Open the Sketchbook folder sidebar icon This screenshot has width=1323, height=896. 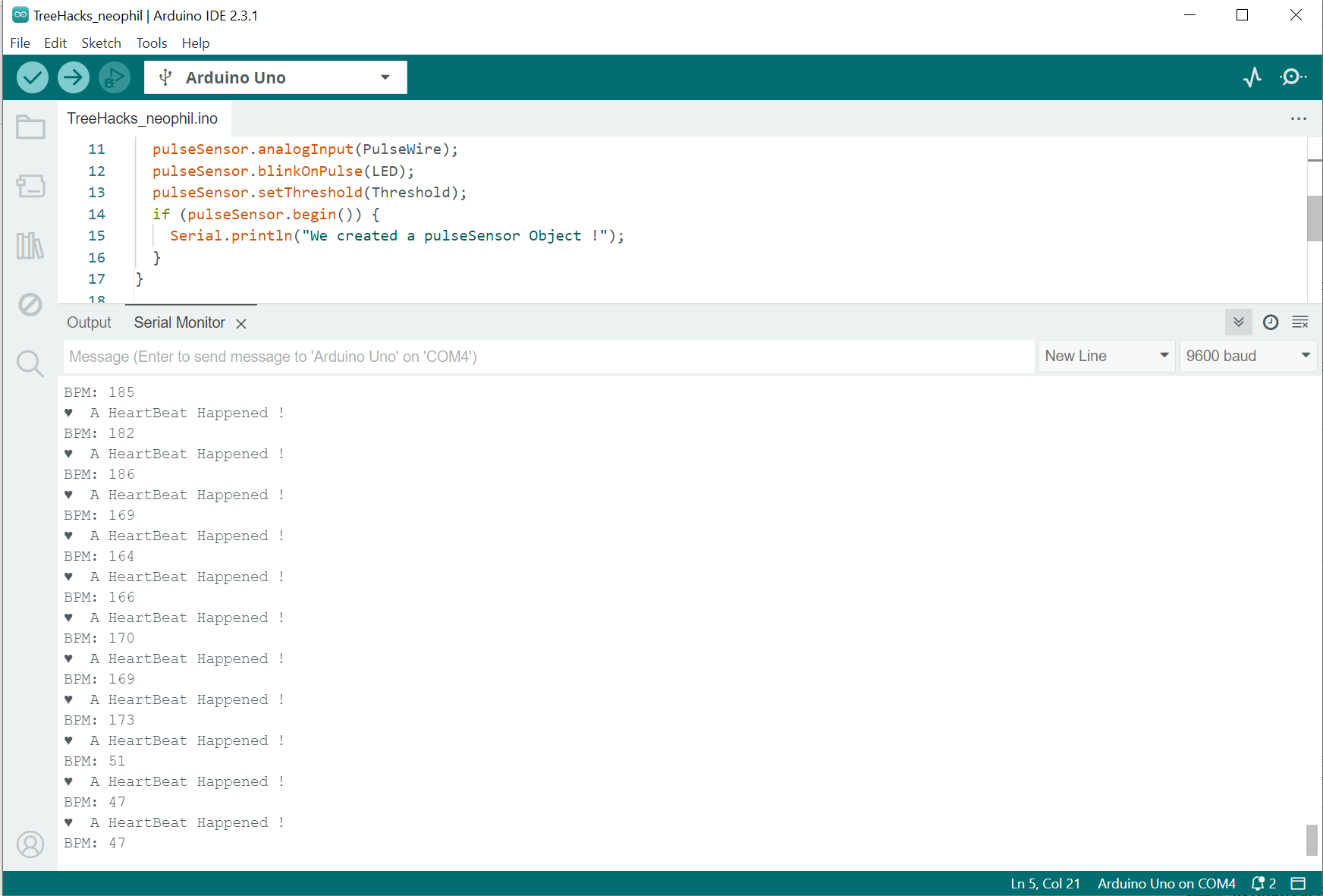(x=30, y=127)
